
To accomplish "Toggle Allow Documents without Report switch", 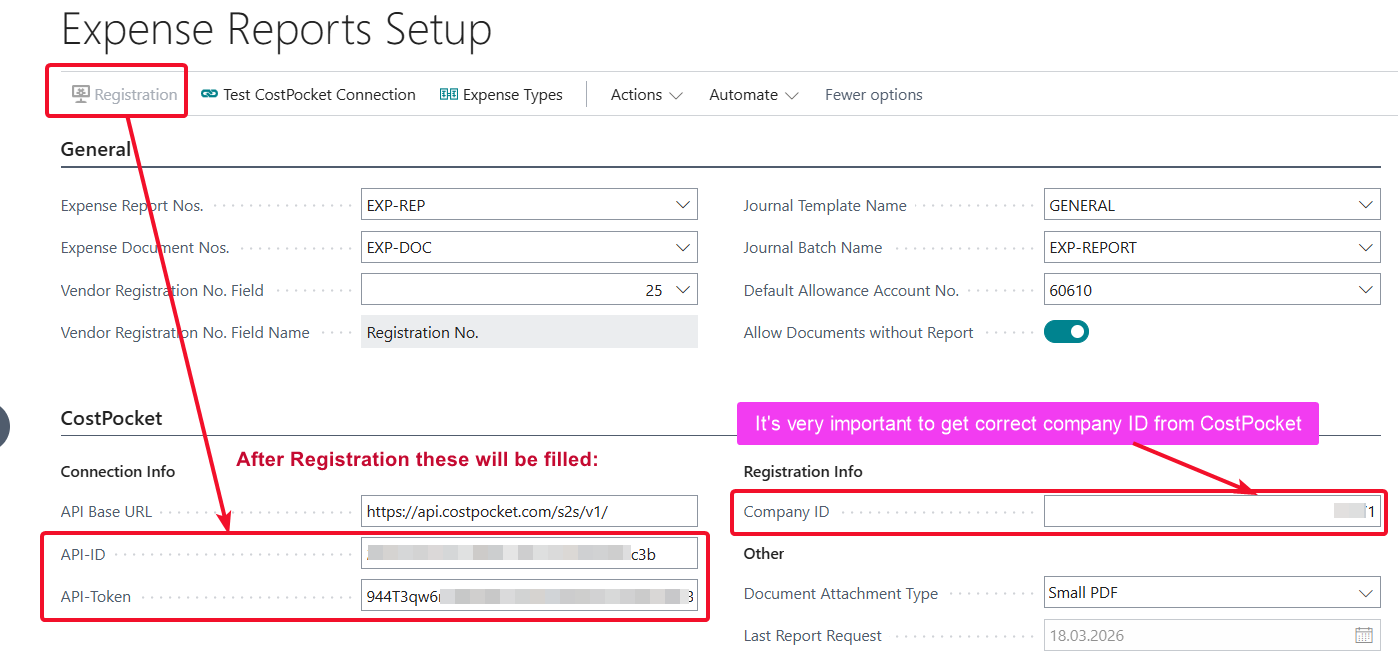I will pyautogui.click(x=1066, y=332).
